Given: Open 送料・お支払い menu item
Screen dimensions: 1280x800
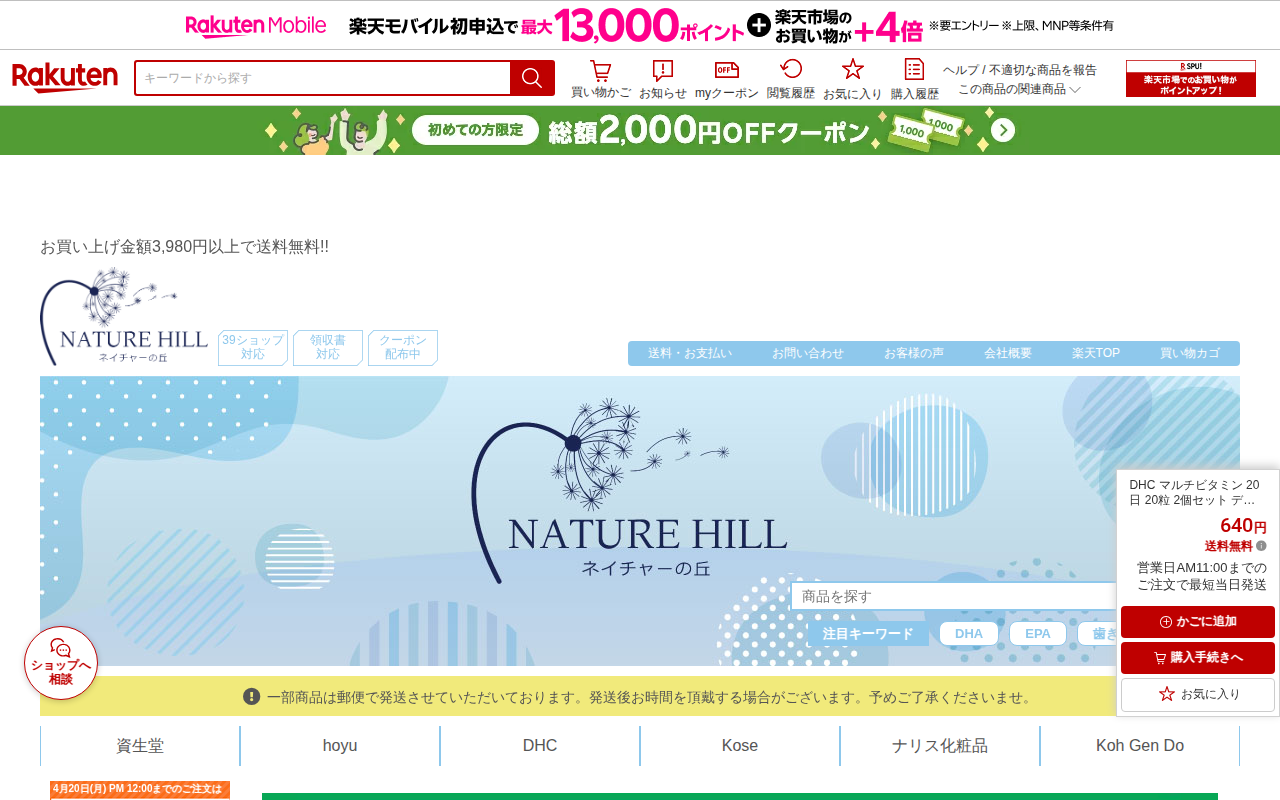Looking at the screenshot, I should pyautogui.click(x=690, y=353).
